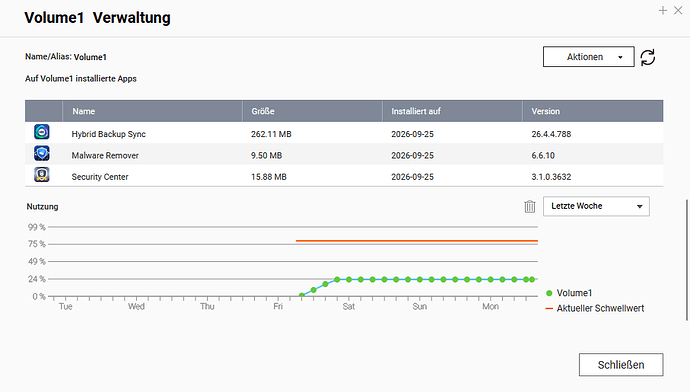Click the 15.88 MB size value
Screen dimensions: 690x392
(x=268, y=177)
